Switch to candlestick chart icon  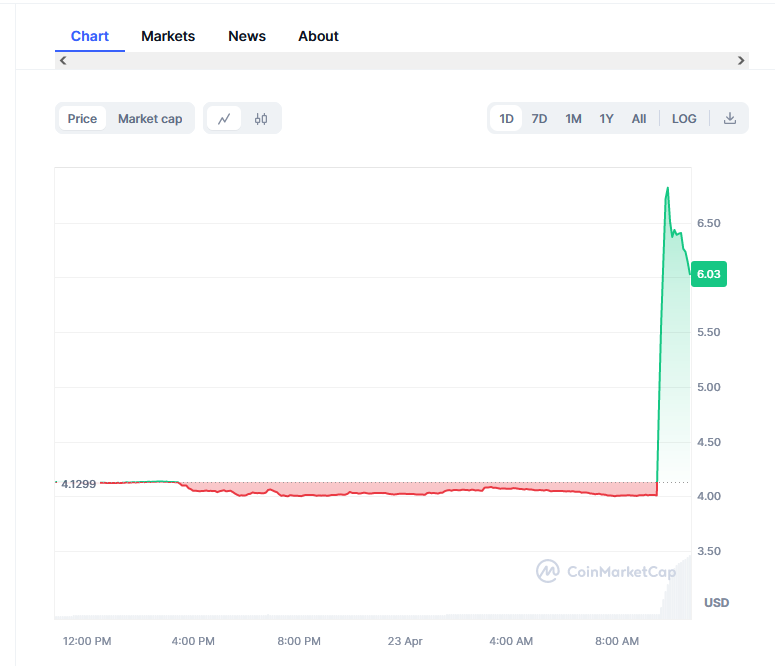pos(261,119)
